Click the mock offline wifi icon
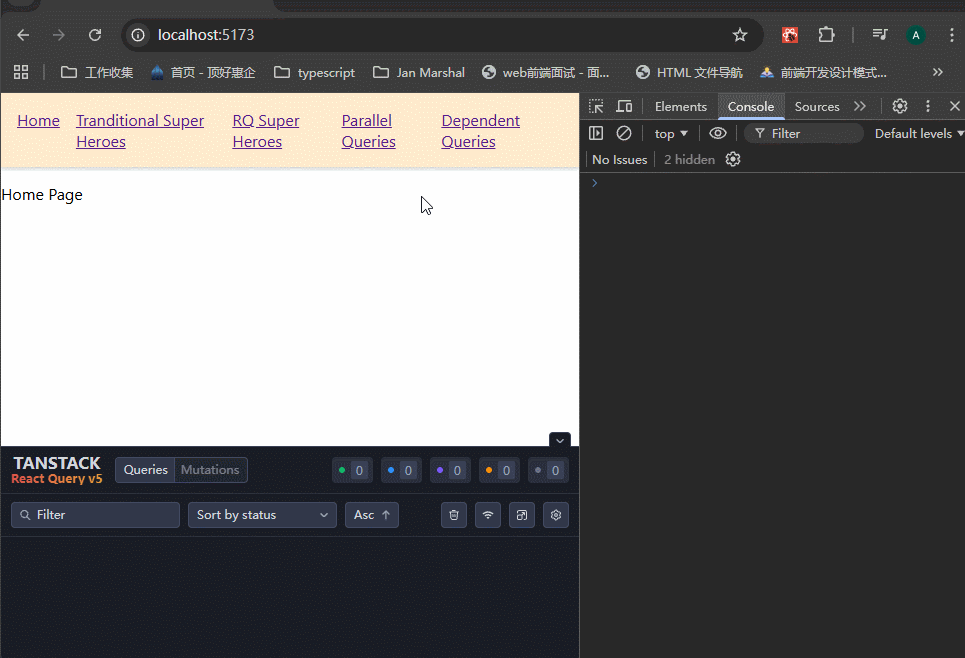The image size is (965, 658). [488, 515]
